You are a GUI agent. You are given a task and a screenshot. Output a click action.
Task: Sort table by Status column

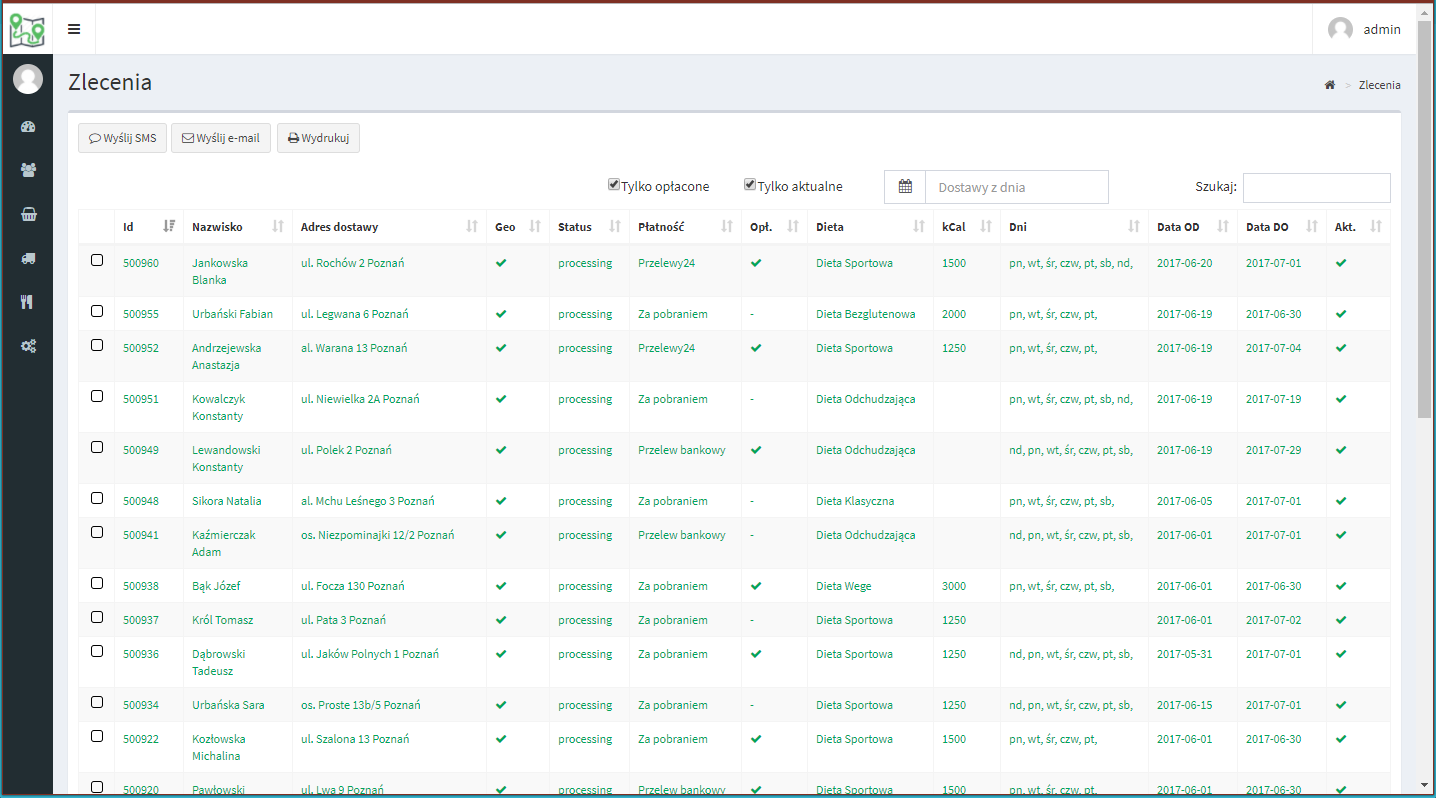coord(590,227)
